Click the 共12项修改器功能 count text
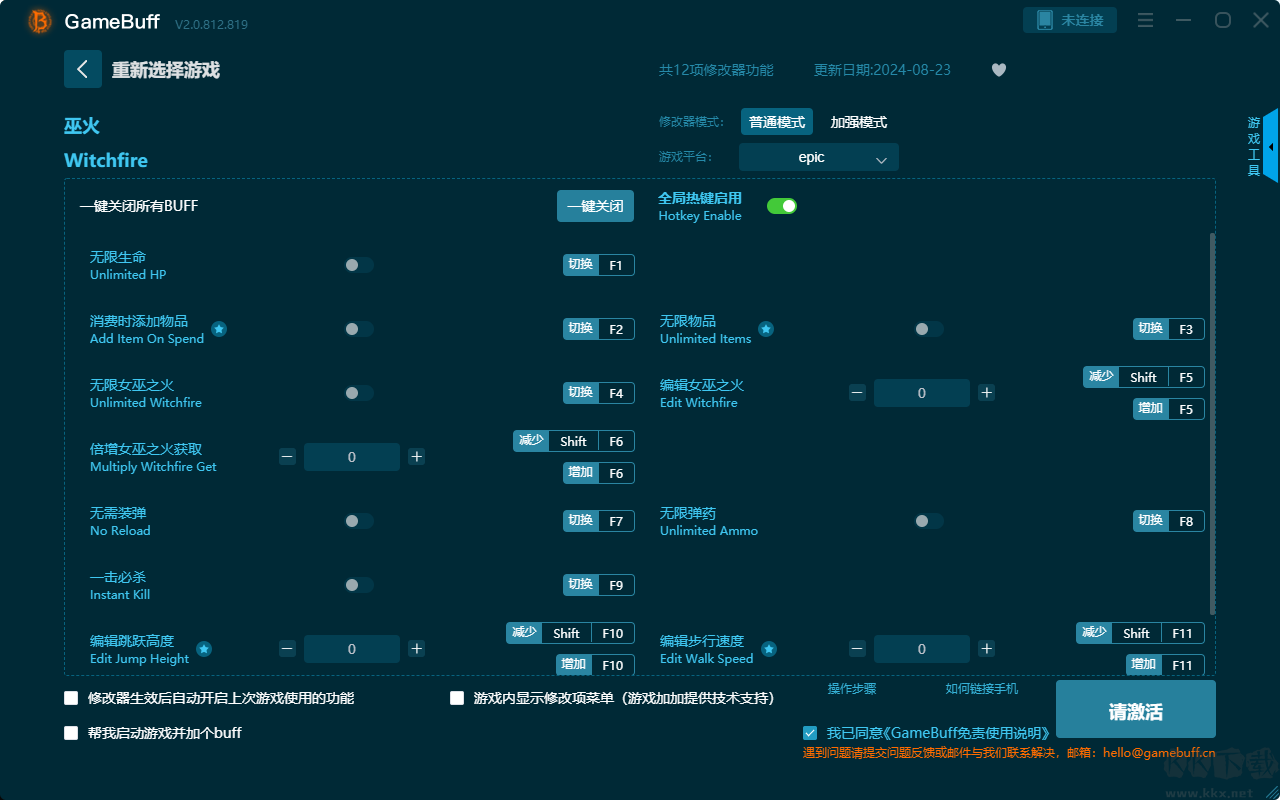The height and width of the screenshot is (800, 1280). [716, 70]
